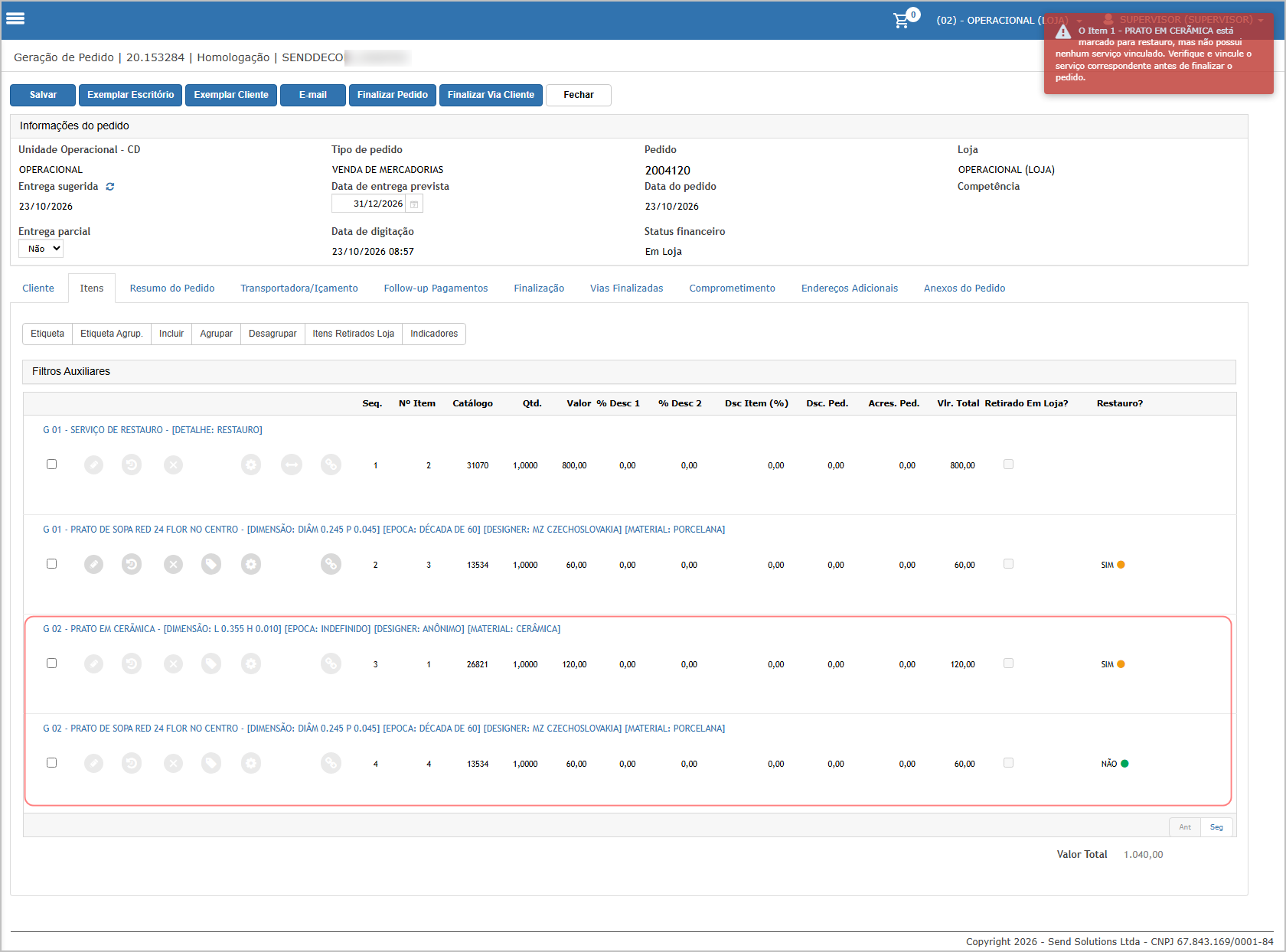Click the history icon on G 02 Prato de Sopa row
This screenshot has width=1286, height=952.
132,763
